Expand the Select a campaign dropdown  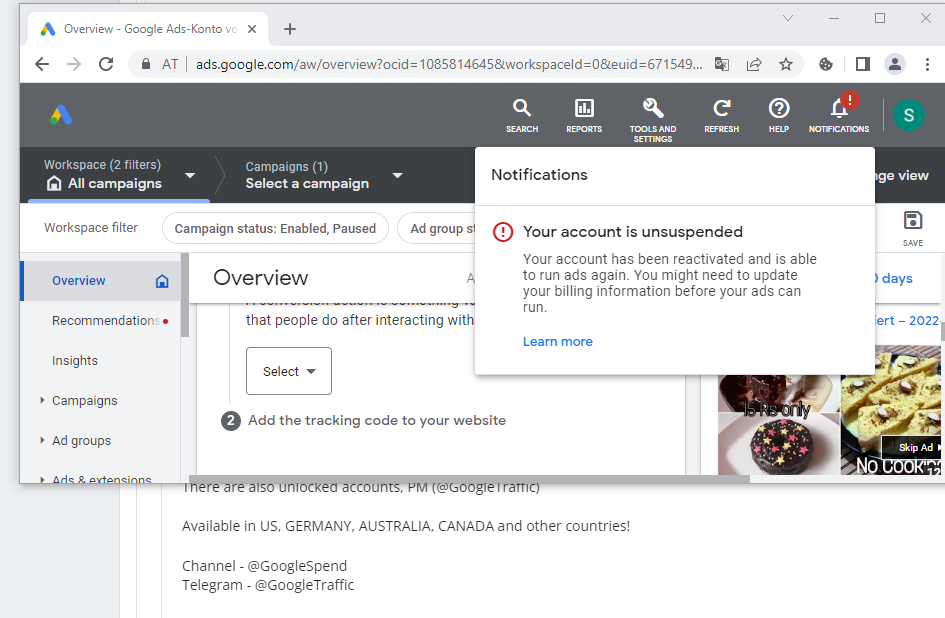397,175
